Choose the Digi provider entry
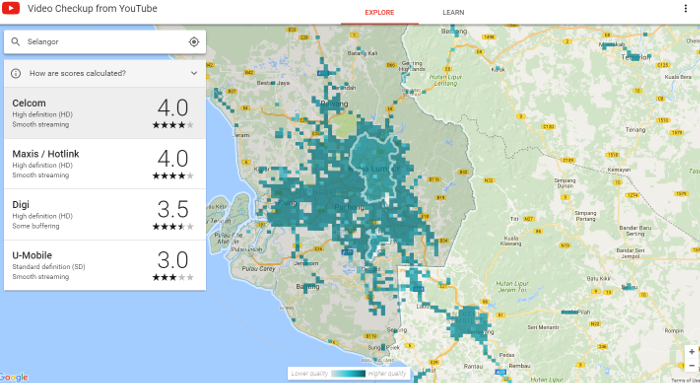This screenshot has height=383, width=700. 105,215
